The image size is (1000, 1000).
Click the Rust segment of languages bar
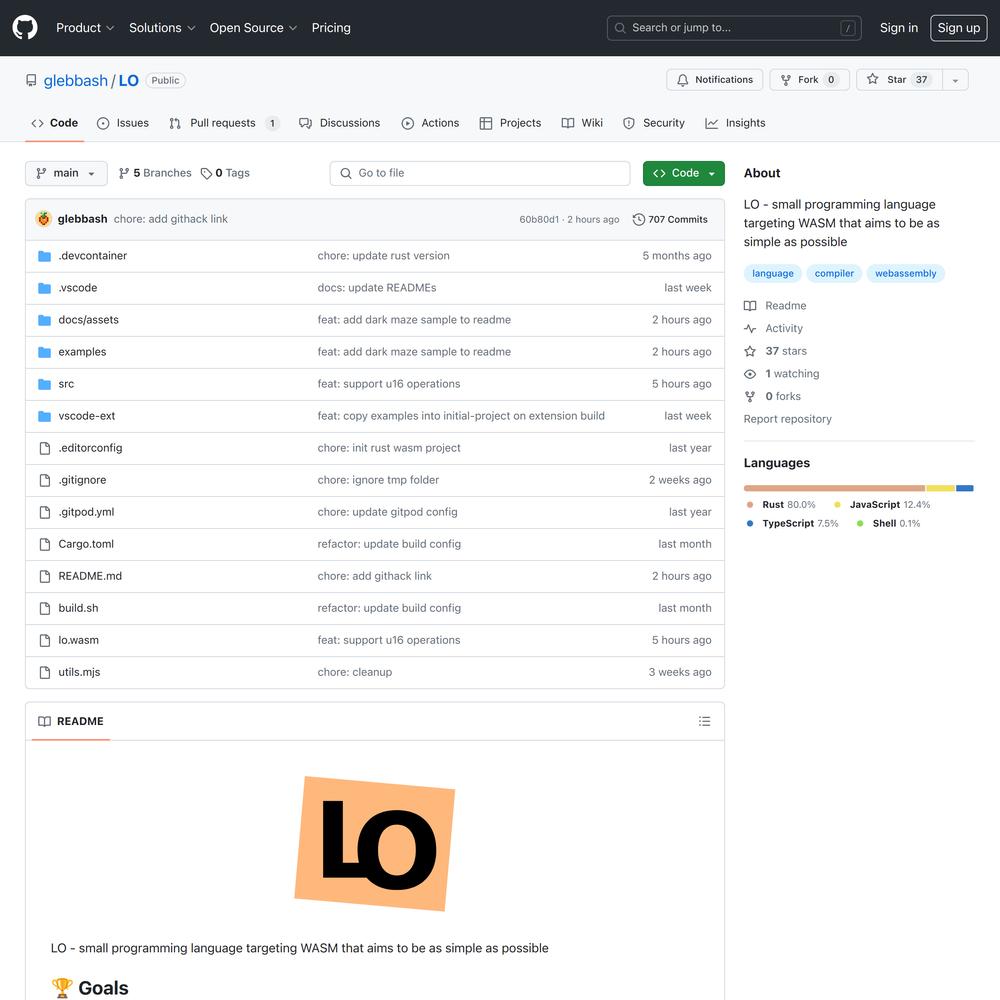click(834, 489)
